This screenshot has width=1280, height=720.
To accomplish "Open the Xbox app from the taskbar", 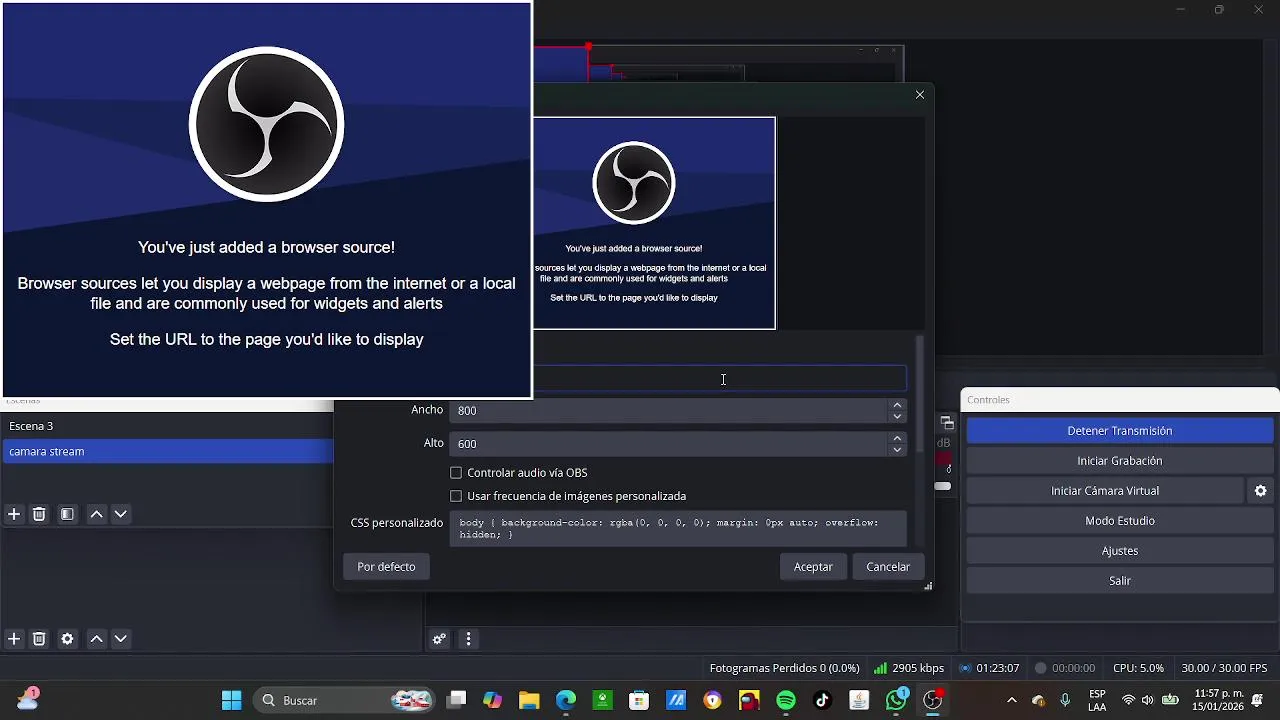I will coord(602,700).
